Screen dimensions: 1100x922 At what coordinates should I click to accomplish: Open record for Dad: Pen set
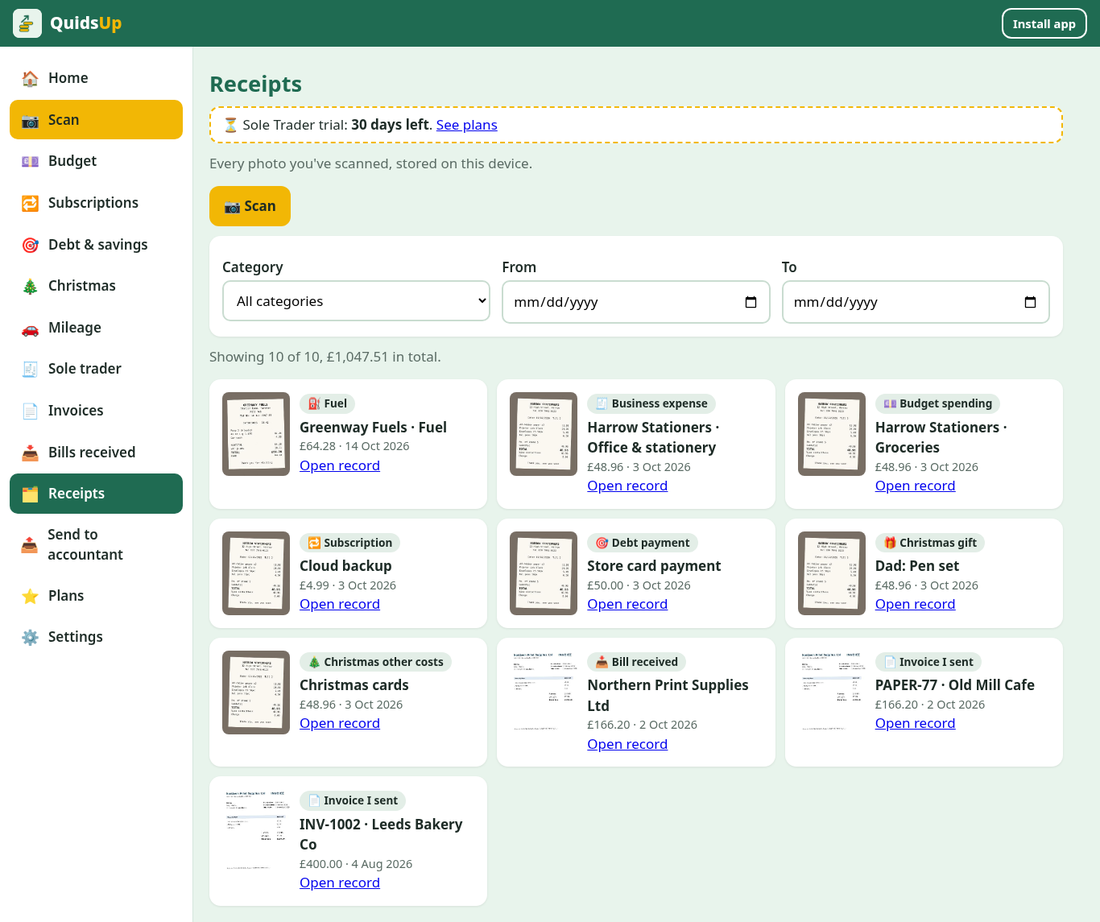click(915, 605)
